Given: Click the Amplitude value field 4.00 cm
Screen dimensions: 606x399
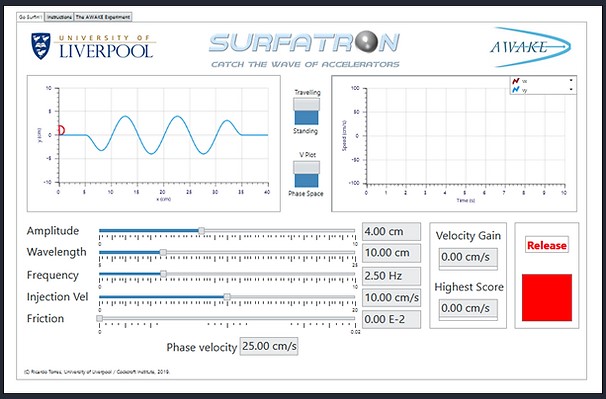Looking at the screenshot, I should click(391, 232).
